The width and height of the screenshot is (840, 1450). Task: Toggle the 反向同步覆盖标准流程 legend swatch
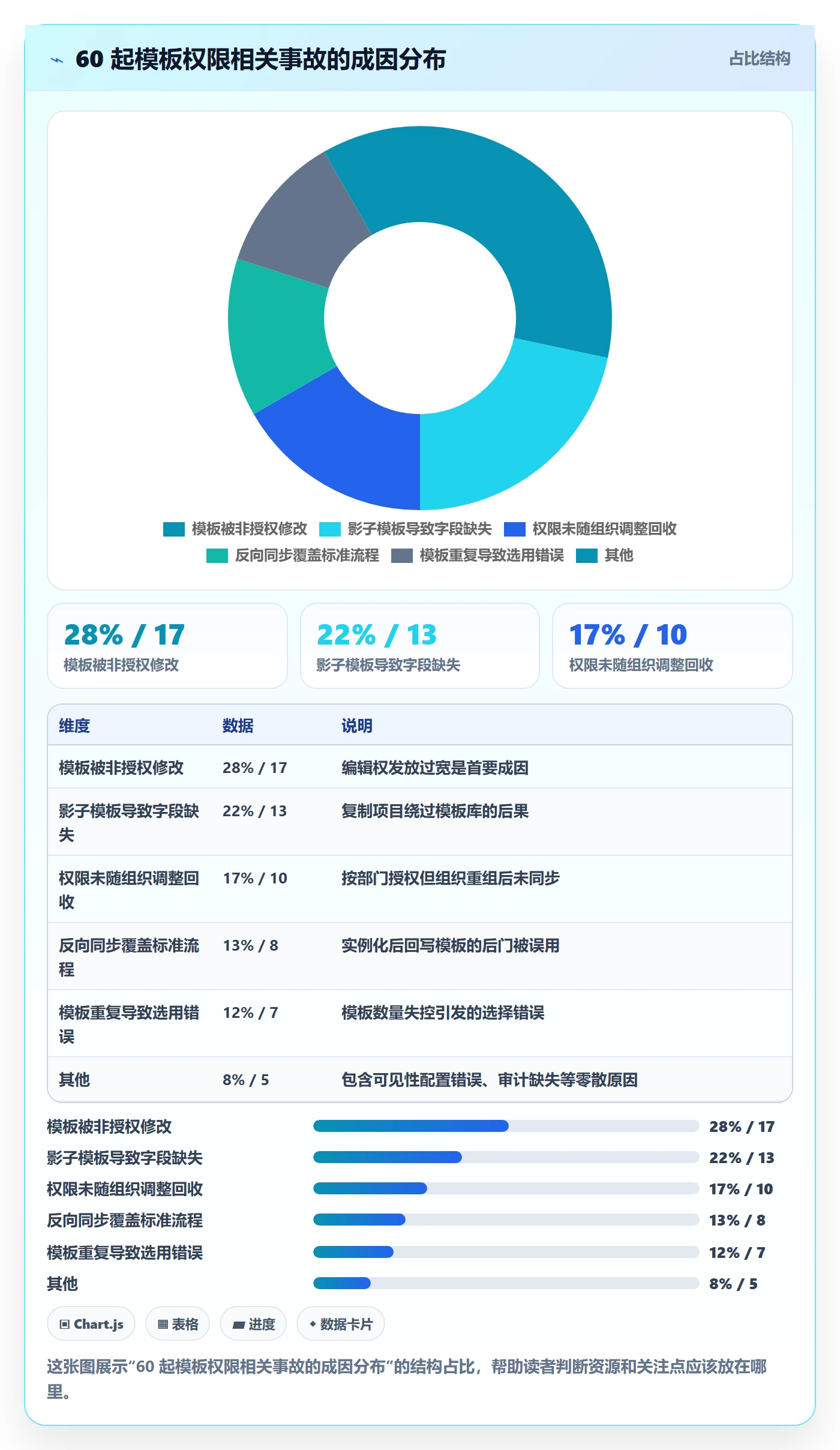tap(217, 556)
